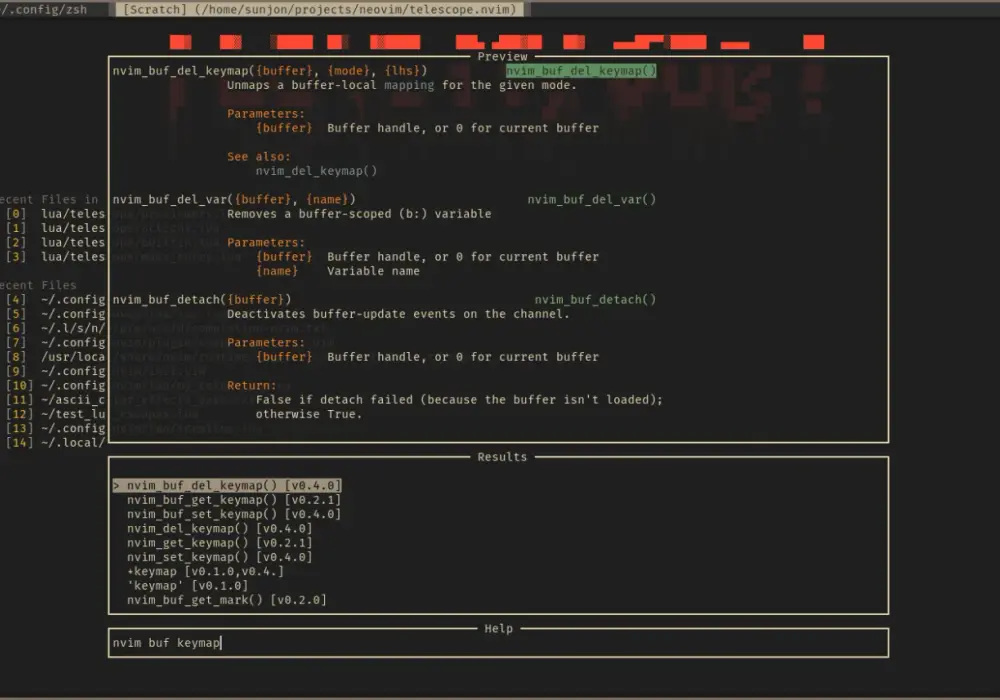Select the [Scratch] telescope.nvim tab
Viewport: 1000px width, 700px height.
point(320,10)
